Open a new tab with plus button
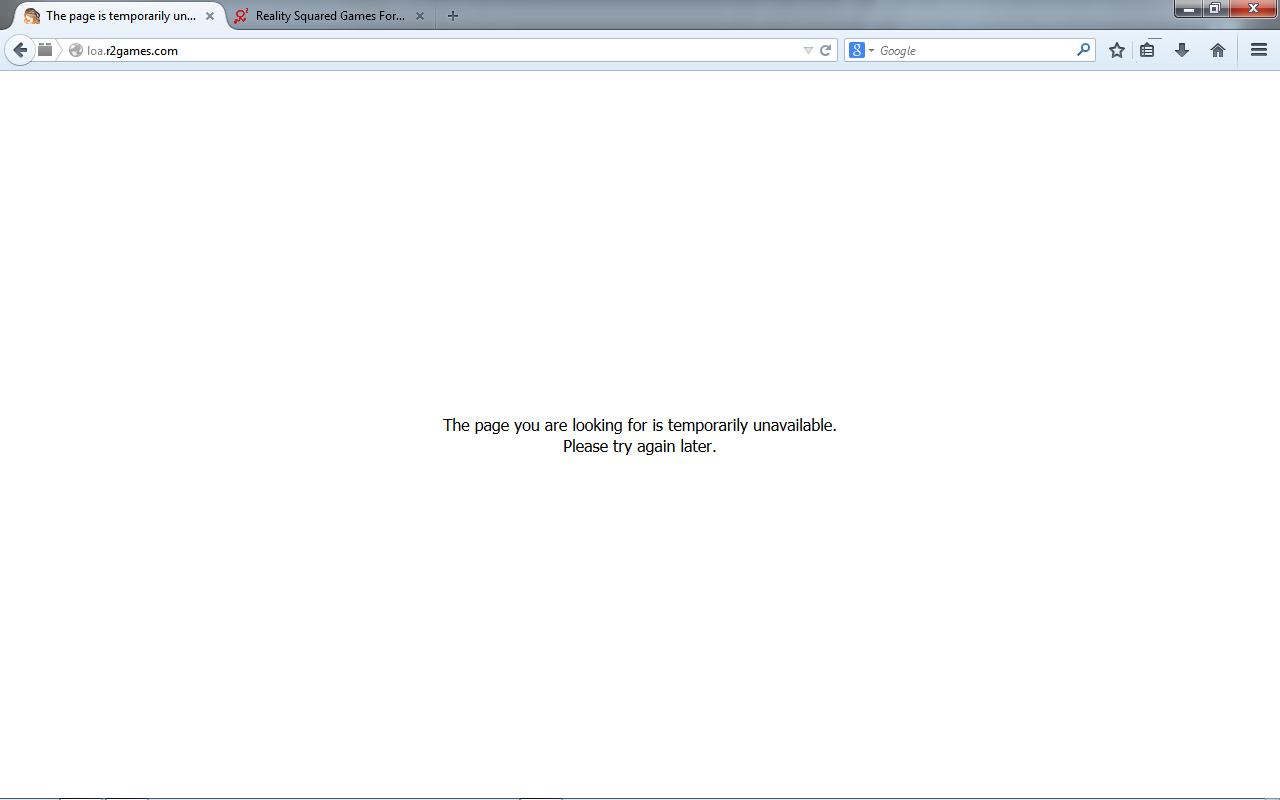Screen dimensions: 1280x800 pos(453,16)
